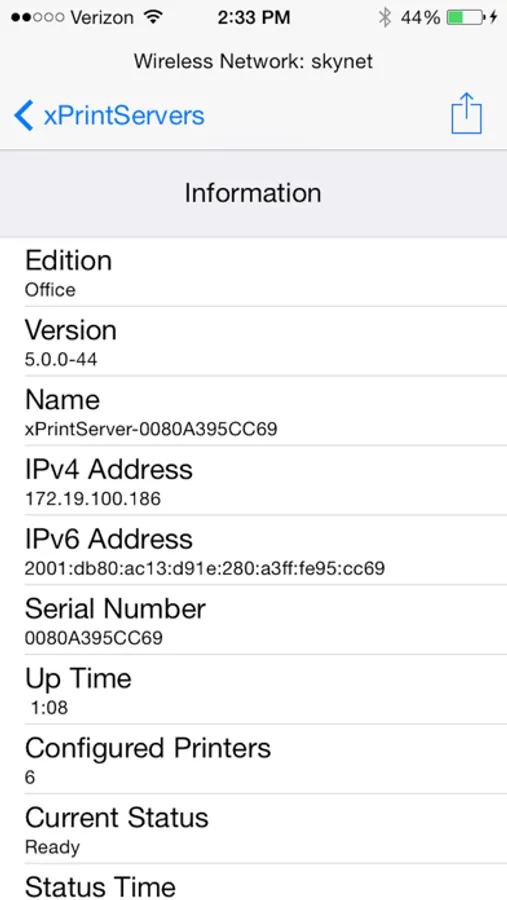Screen dimensions: 507x900
Task: Tap the blue back chevron arrow
Action: click(24, 115)
